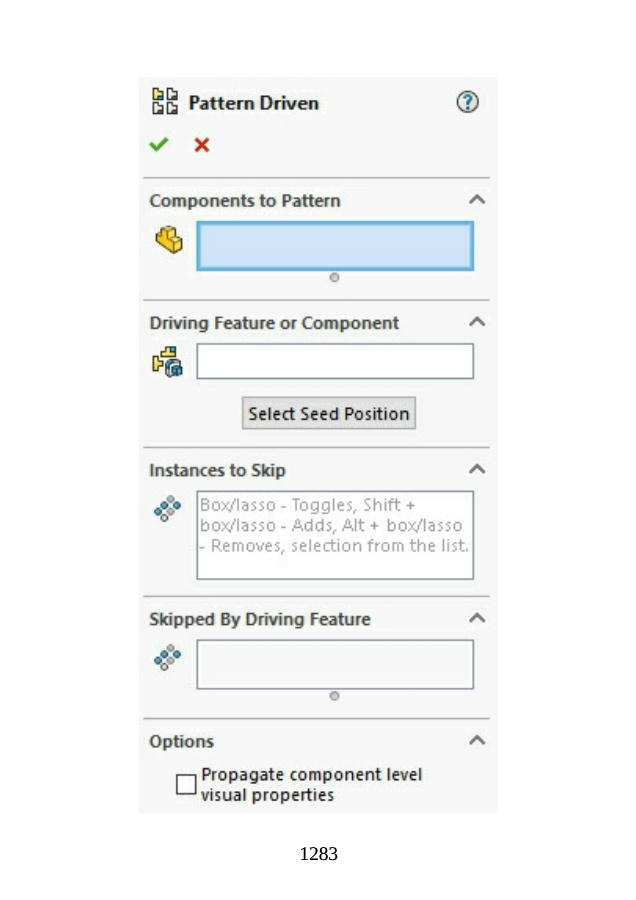
Task: Collapse the Skipped By Driving Feature section
Action: tap(477, 618)
